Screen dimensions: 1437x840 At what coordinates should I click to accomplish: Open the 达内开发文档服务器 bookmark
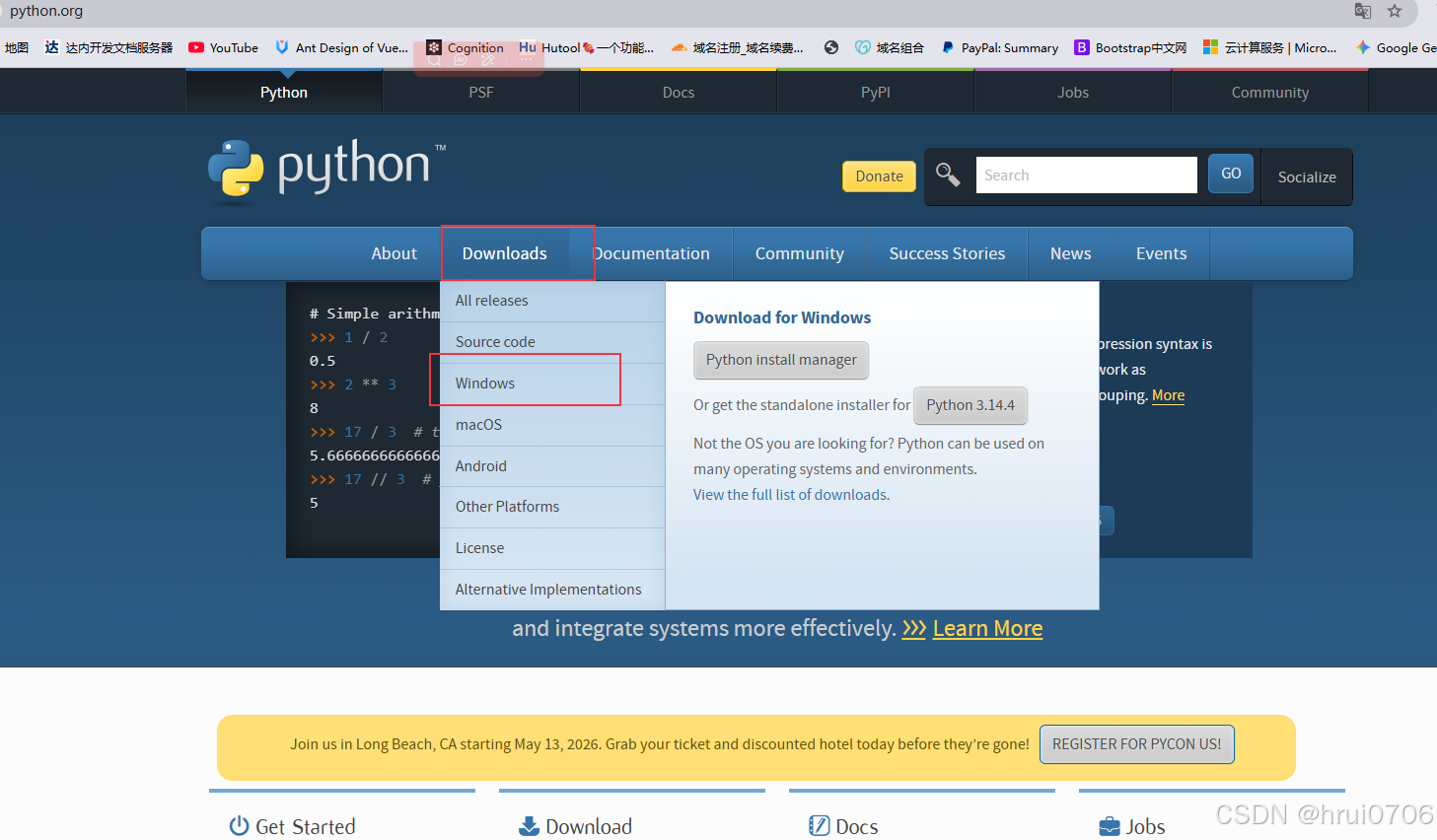tap(108, 47)
